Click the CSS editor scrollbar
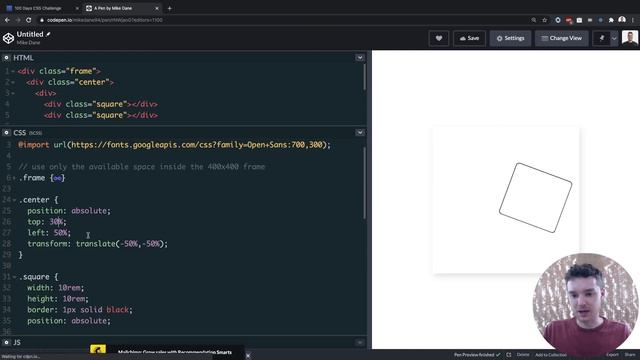Image resolution: width=640 pixels, height=360 pixels. [x=364, y=182]
